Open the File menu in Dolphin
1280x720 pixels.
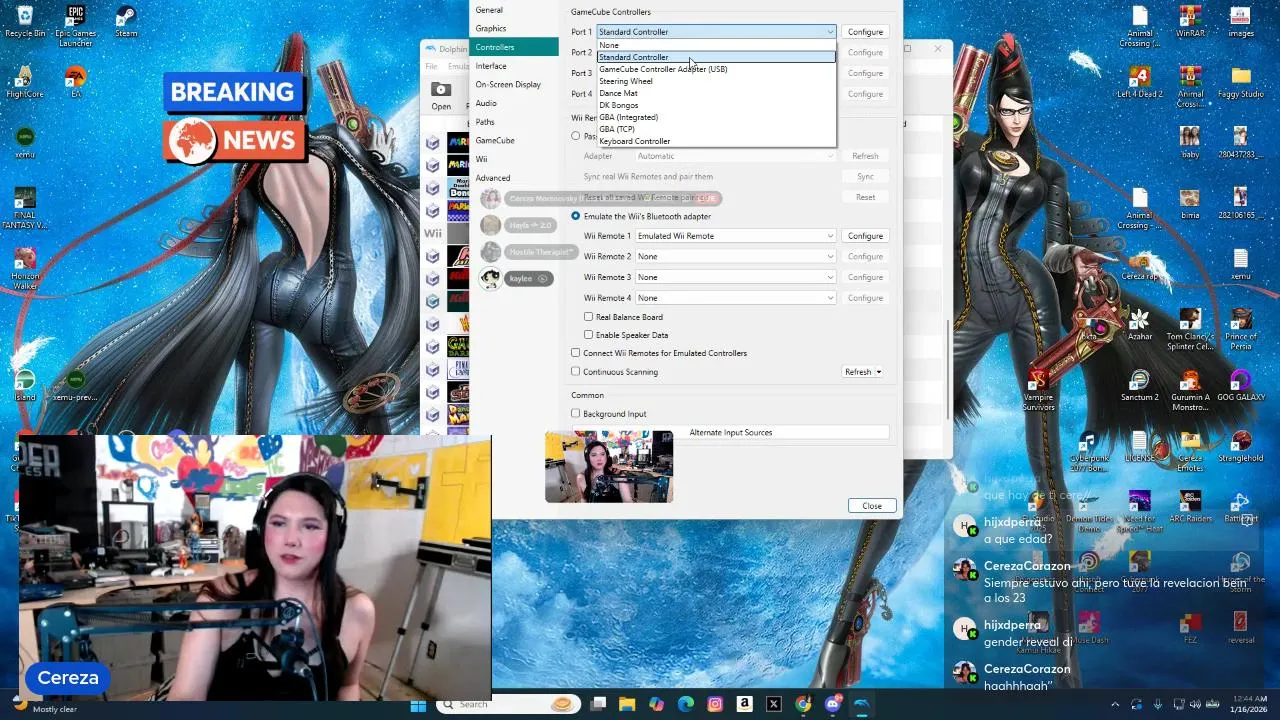(431, 67)
